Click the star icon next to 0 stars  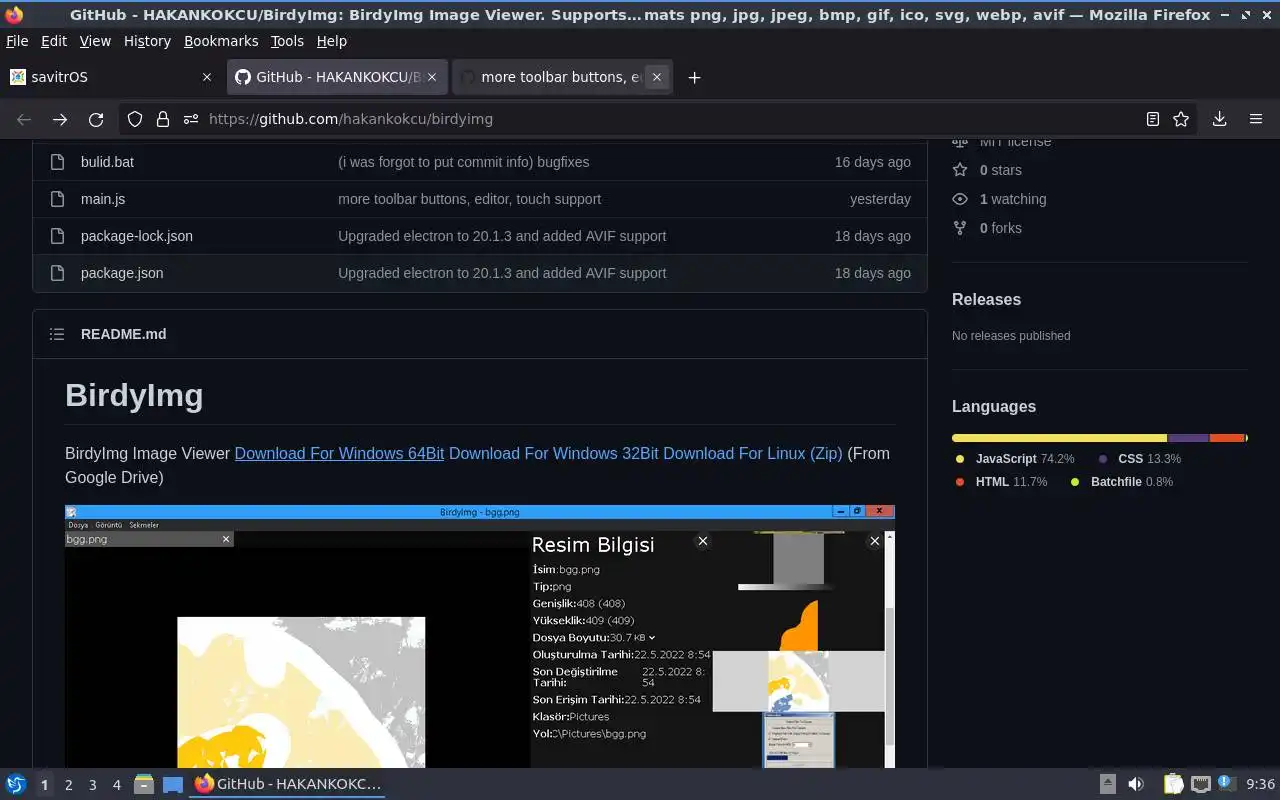pos(960,170)
